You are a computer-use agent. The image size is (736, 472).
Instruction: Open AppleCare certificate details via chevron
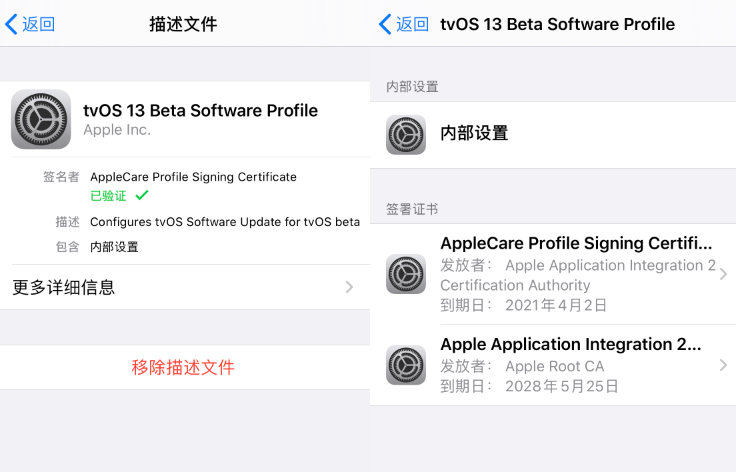click(722, 274)
